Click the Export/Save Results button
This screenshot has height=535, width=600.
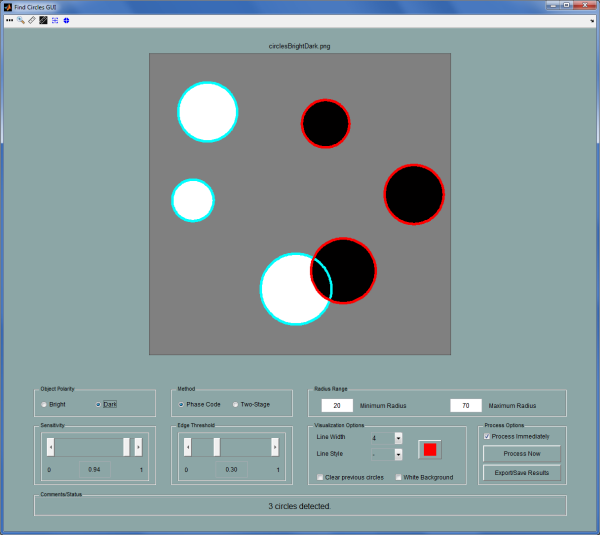[521, 472]
